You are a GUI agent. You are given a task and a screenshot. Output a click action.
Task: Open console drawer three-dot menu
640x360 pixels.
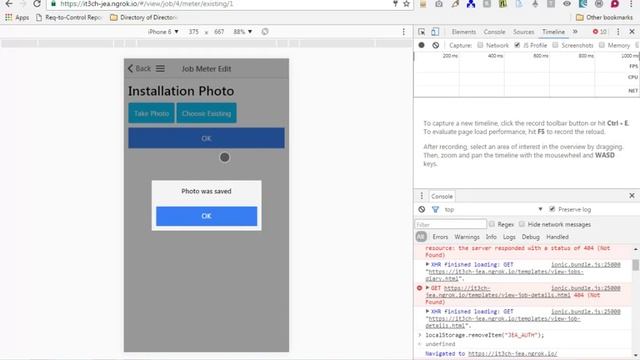[422, 196]
